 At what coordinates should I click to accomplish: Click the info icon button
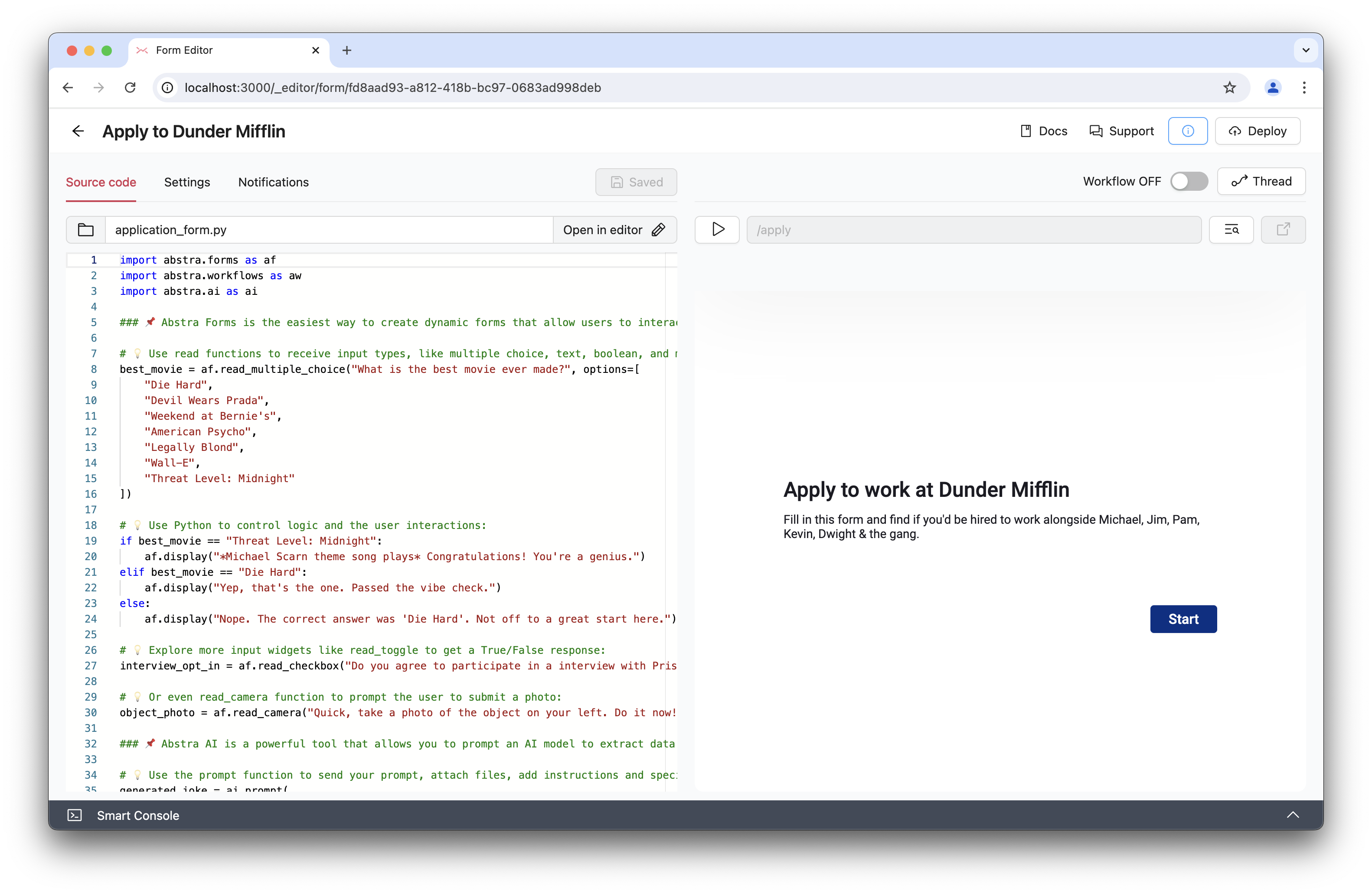1188,131
